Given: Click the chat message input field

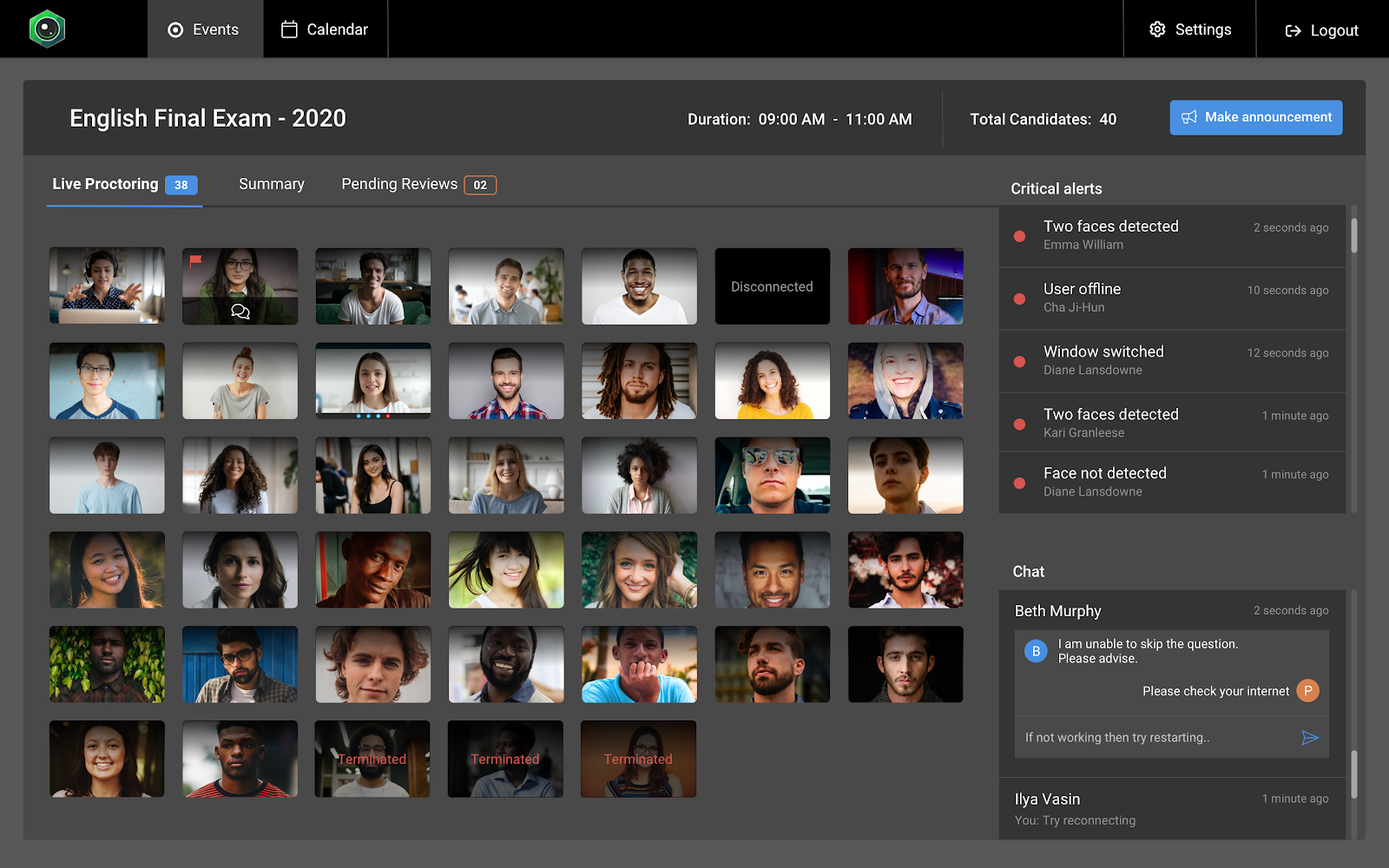Looking at the screenshot, I should pos(1155,738).
